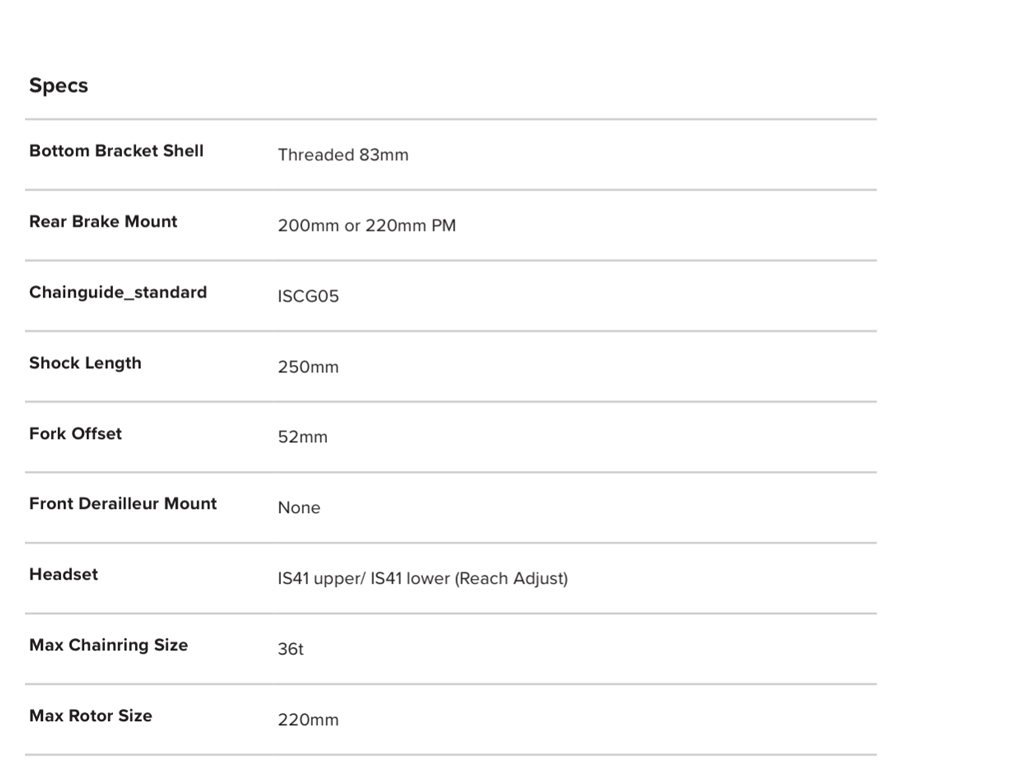Select the Shock Length label
This screenshot has height=768, width=1024.
(85, 363)
